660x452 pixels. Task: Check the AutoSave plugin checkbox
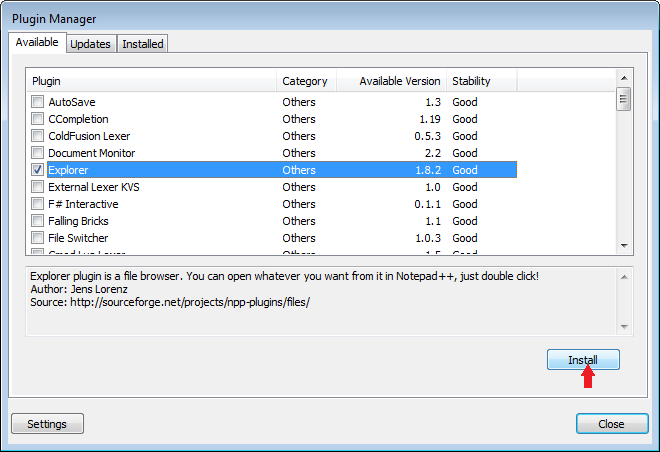pyautogui.click(x=38, y=102)
